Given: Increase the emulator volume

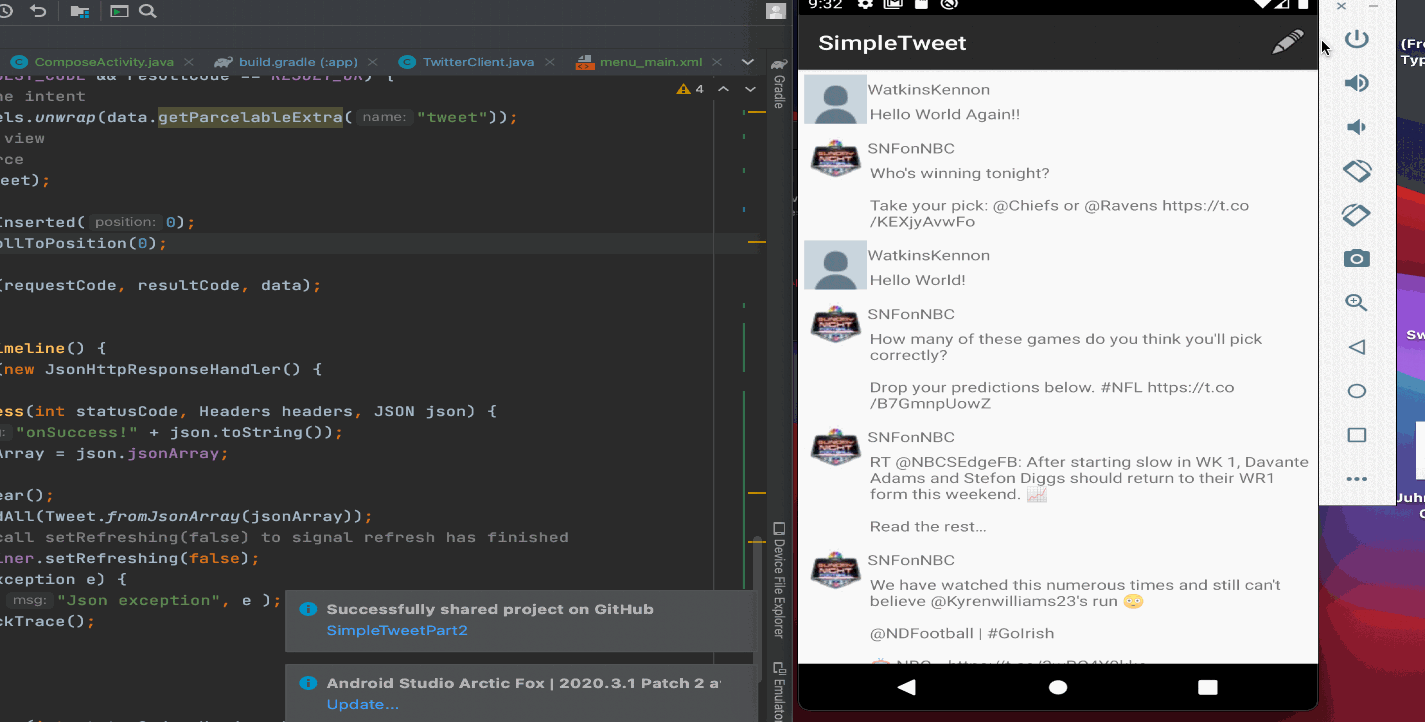Looking at the screenshot, I should point(1357,82).
